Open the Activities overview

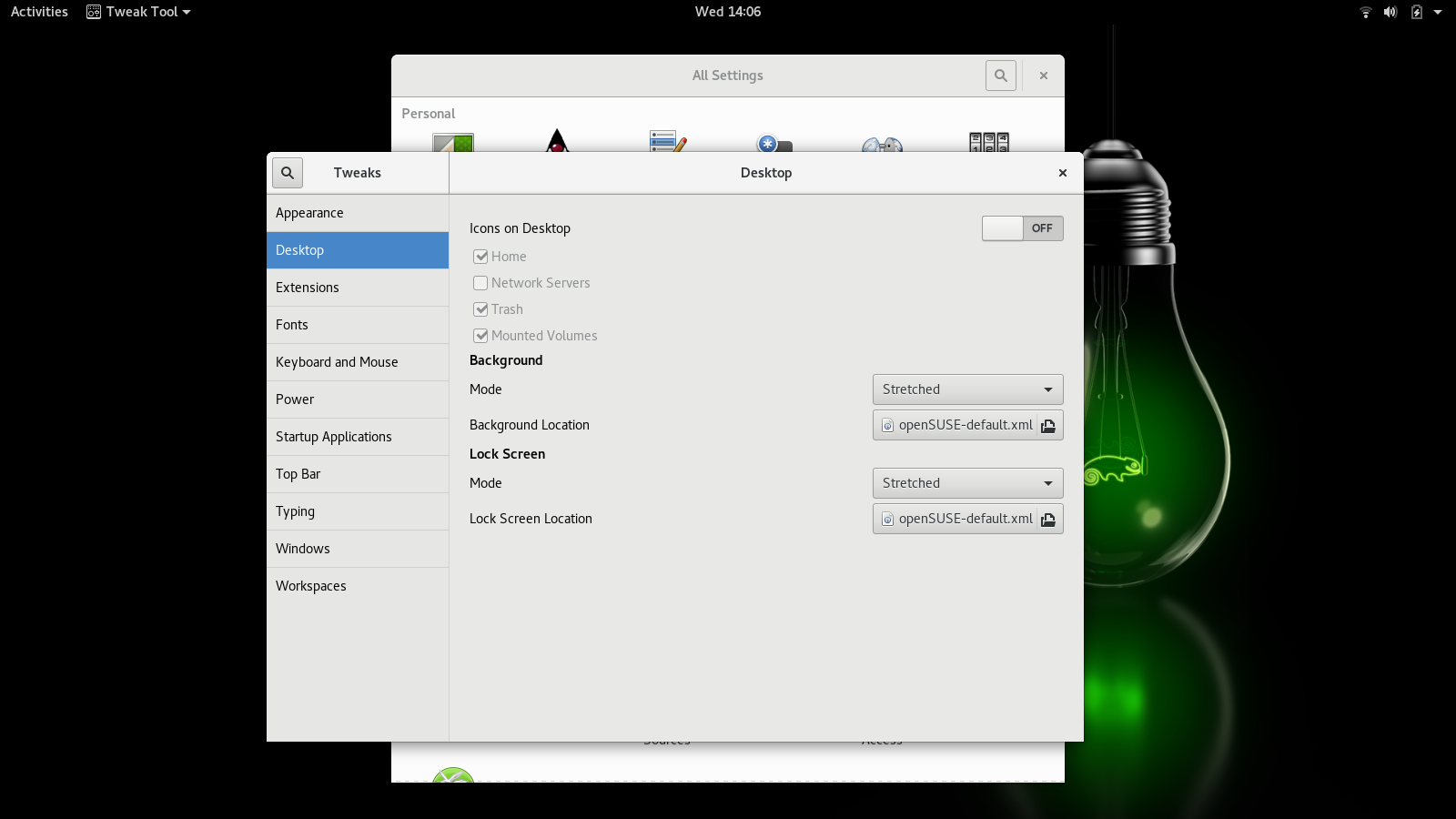[39, 12]
